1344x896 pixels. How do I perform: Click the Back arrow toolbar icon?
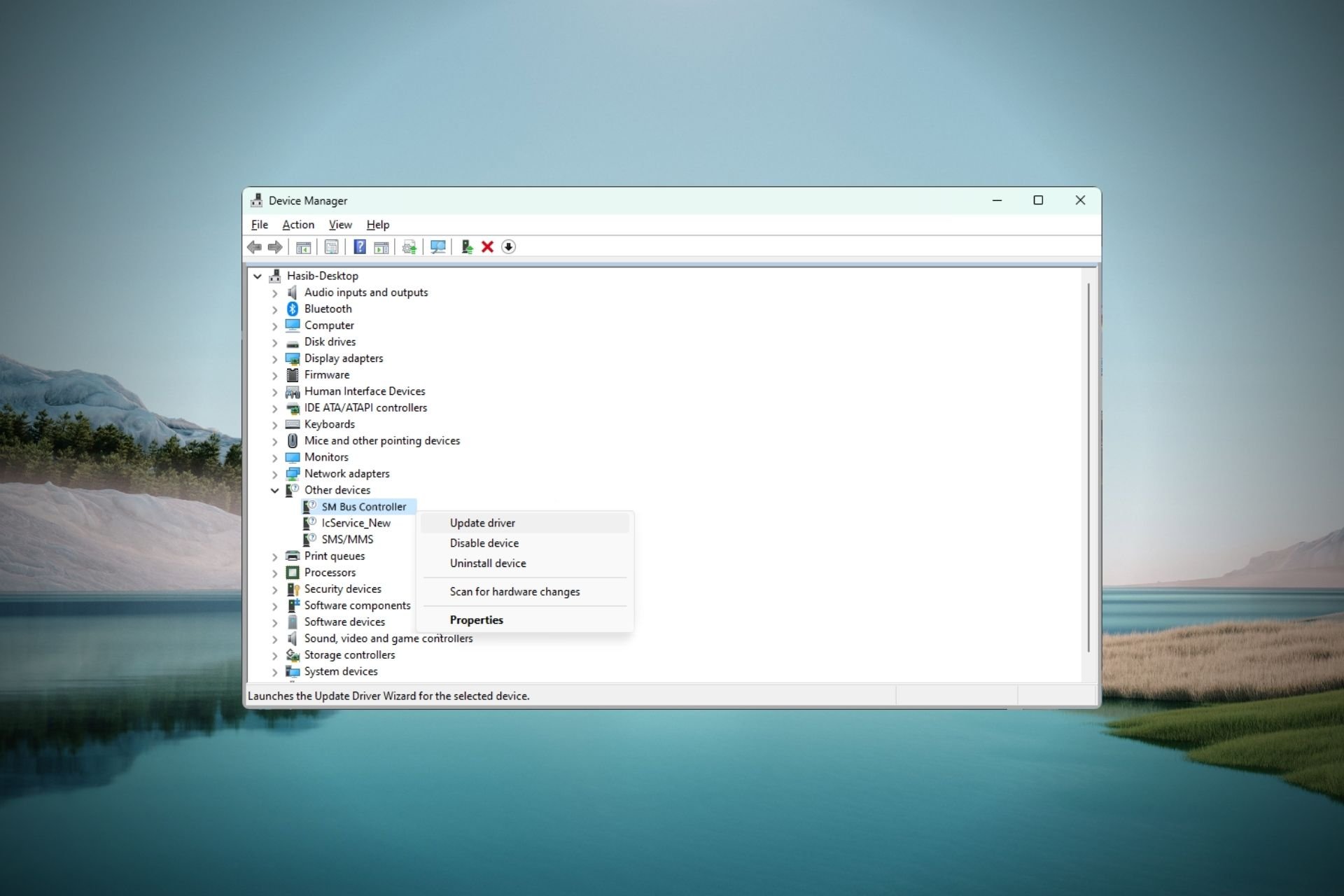point(255,247)
